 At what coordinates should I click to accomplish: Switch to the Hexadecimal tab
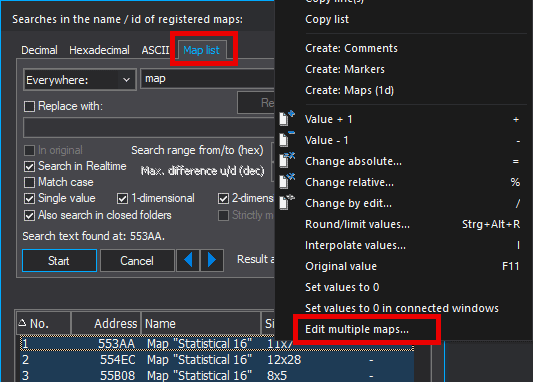point(99,50)
